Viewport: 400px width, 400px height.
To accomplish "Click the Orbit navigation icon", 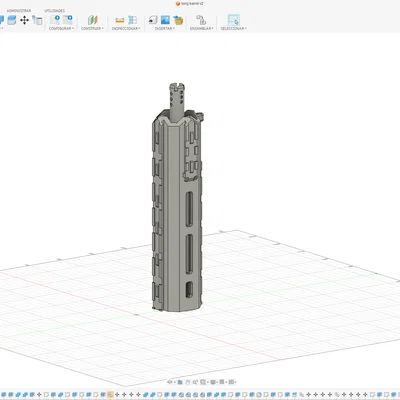I will [x=170, y=382].
